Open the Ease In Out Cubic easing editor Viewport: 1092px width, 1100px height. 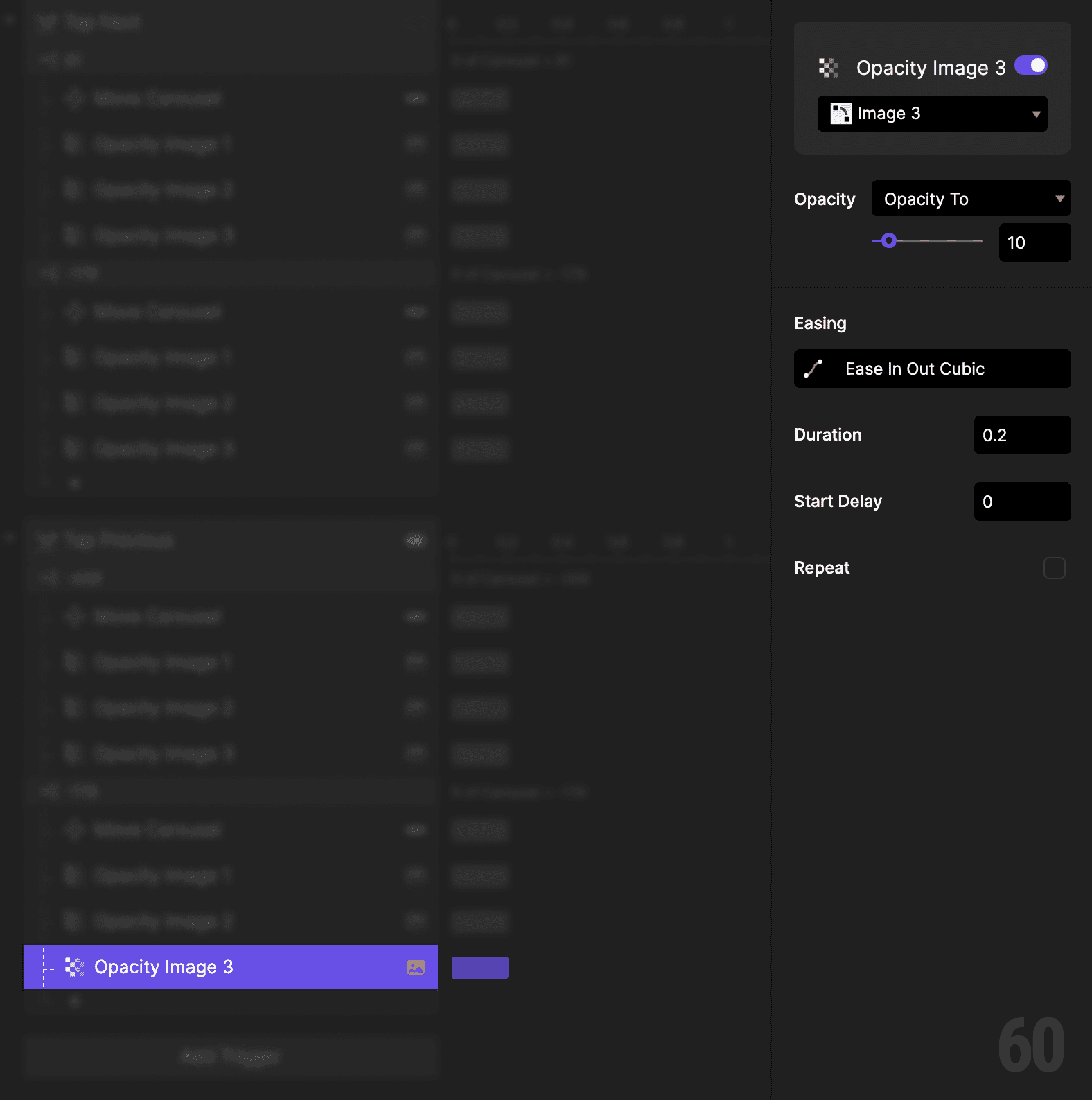pyautogui.click(x=932, y=369)
